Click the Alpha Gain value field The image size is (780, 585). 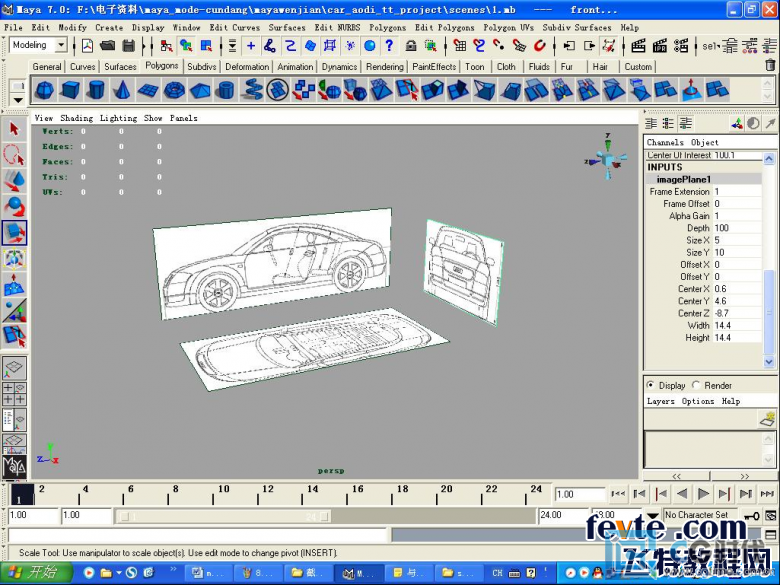click(737, 215)
